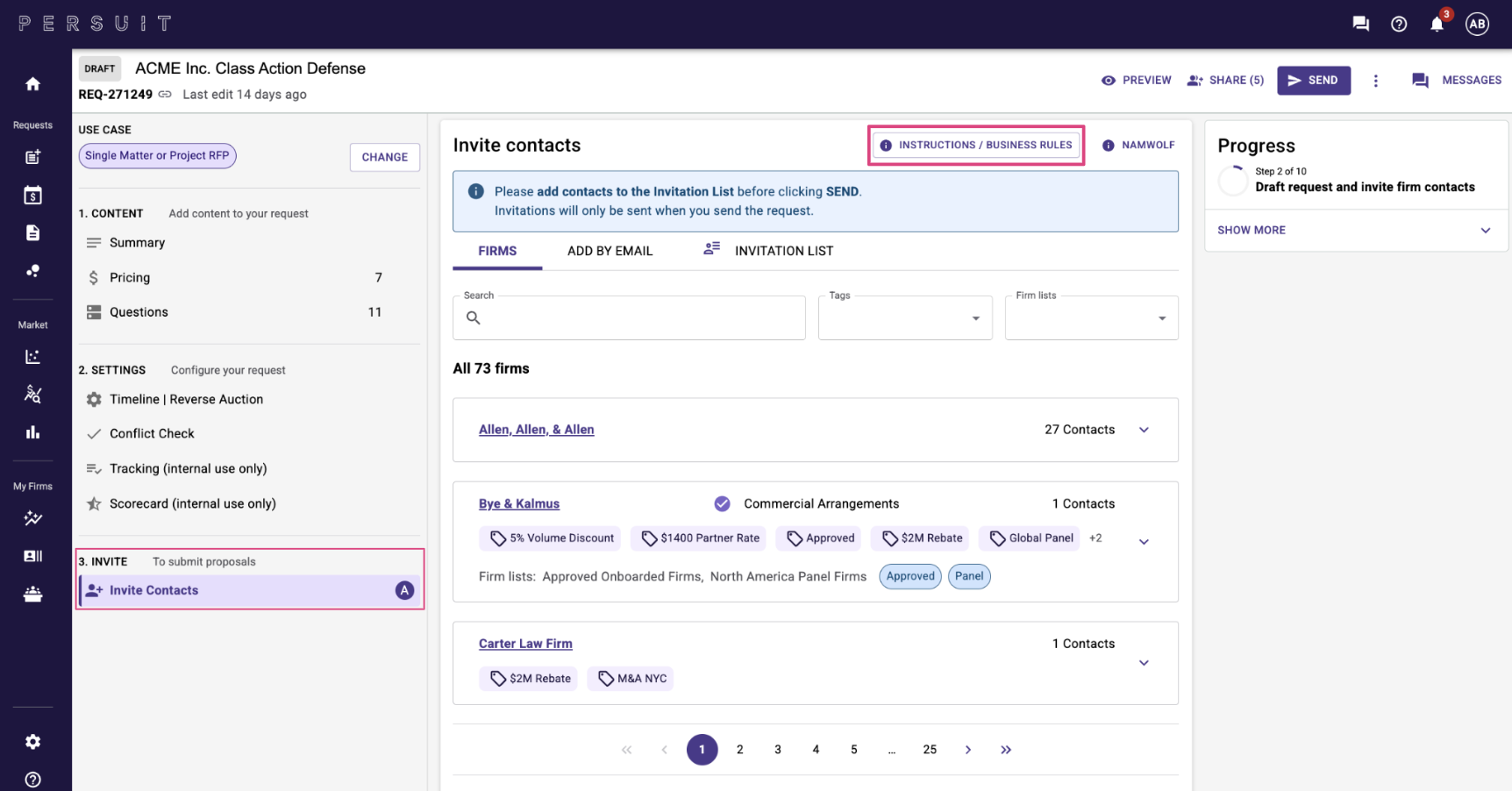The width and height of the screenshot is (1512, 791).
Task: Open the Home icon in sidebar
Action: (x=32, y=84)
